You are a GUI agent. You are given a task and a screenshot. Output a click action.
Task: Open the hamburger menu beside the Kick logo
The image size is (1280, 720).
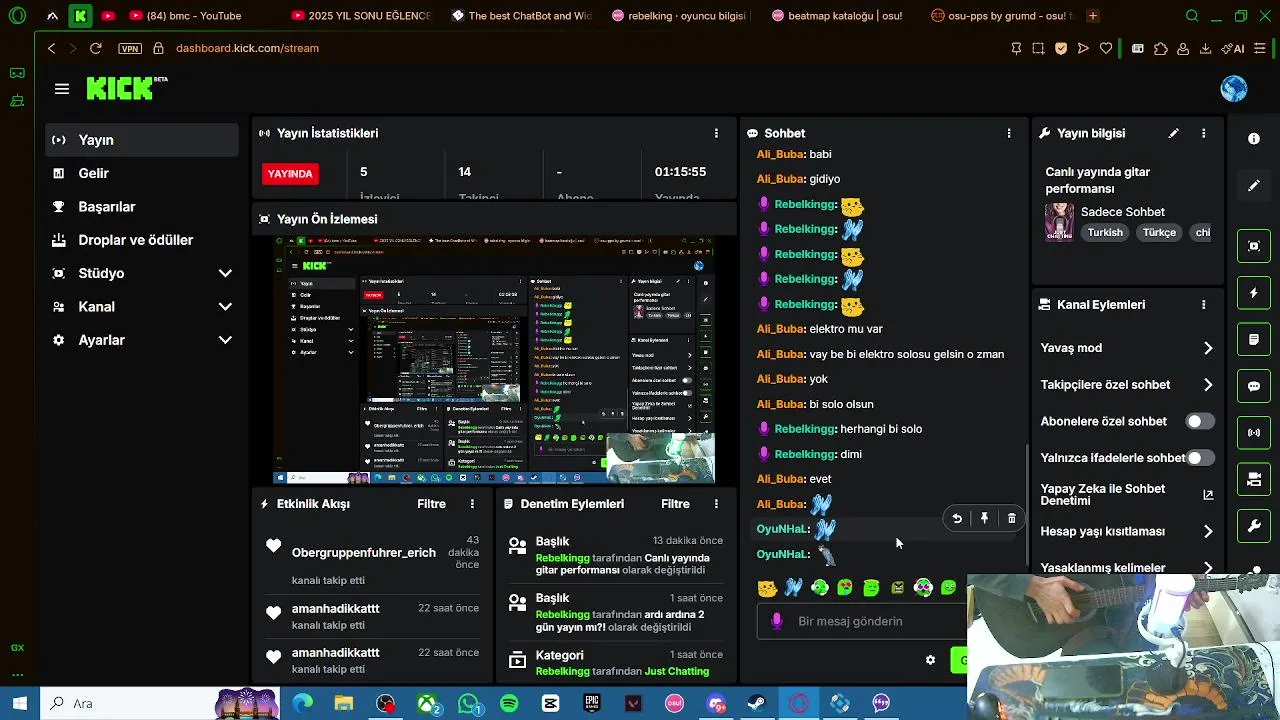[62, 89]
